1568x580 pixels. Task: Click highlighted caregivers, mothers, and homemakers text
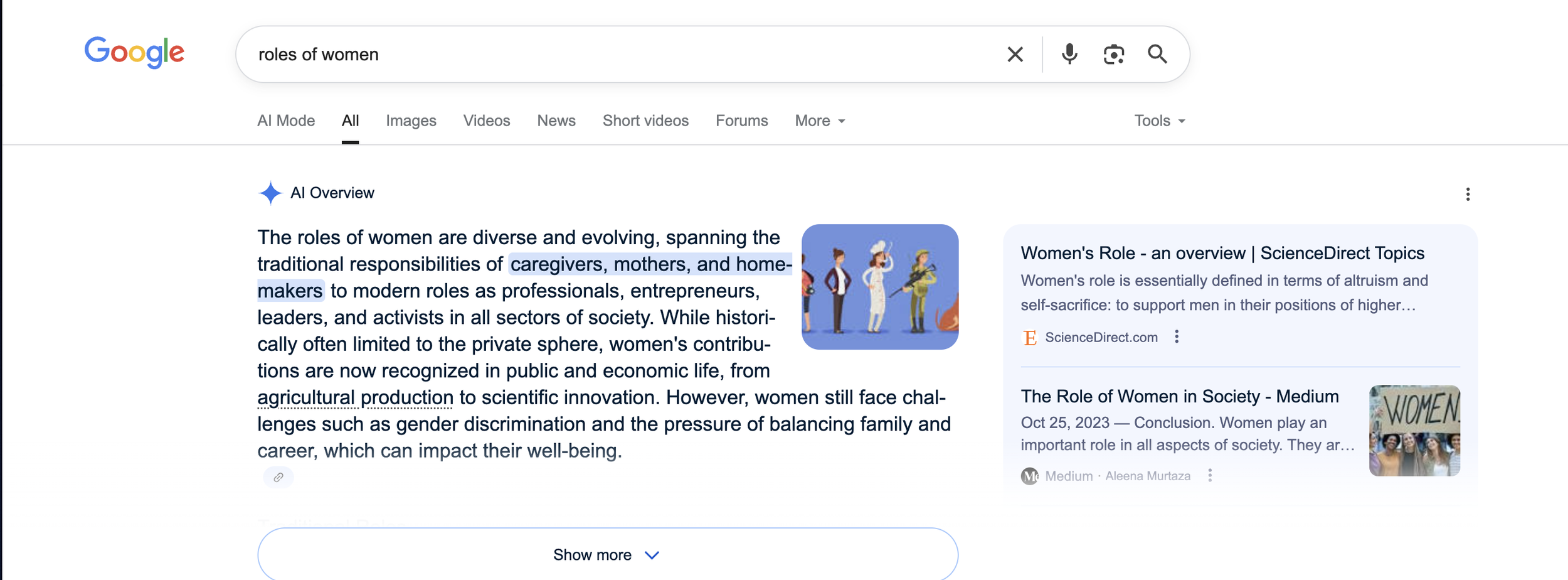[525, 277]
